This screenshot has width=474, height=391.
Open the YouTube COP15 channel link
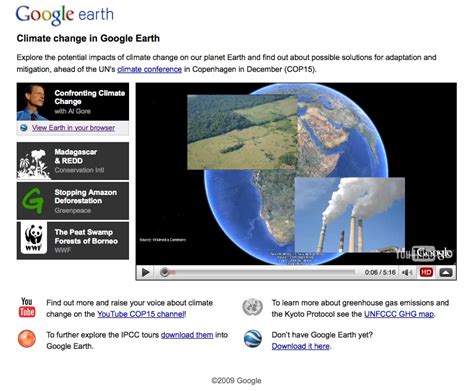click(x=141, y=314)
